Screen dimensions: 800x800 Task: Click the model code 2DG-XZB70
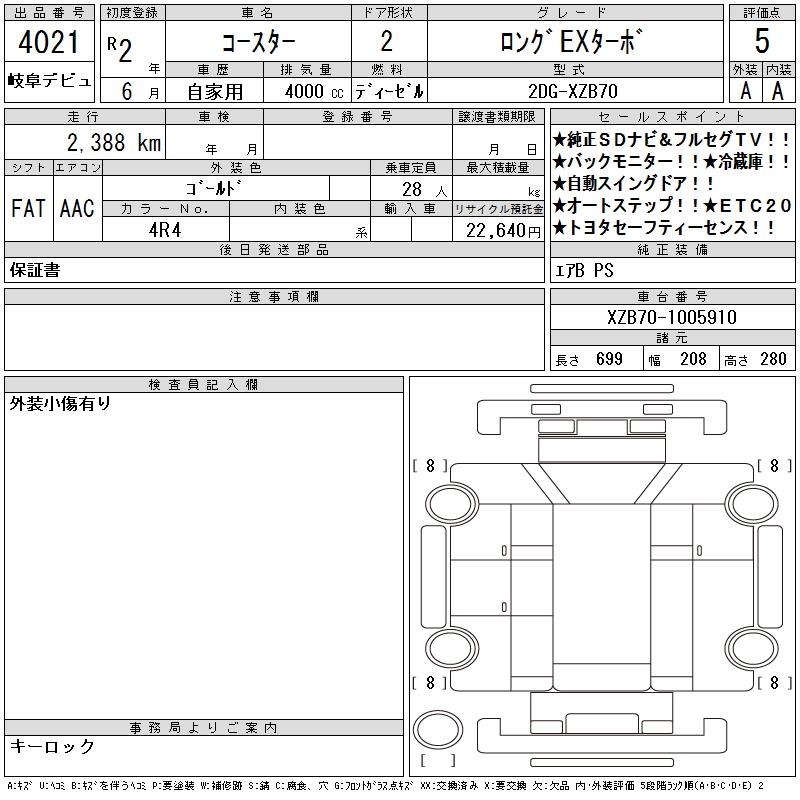coord(572,91)
